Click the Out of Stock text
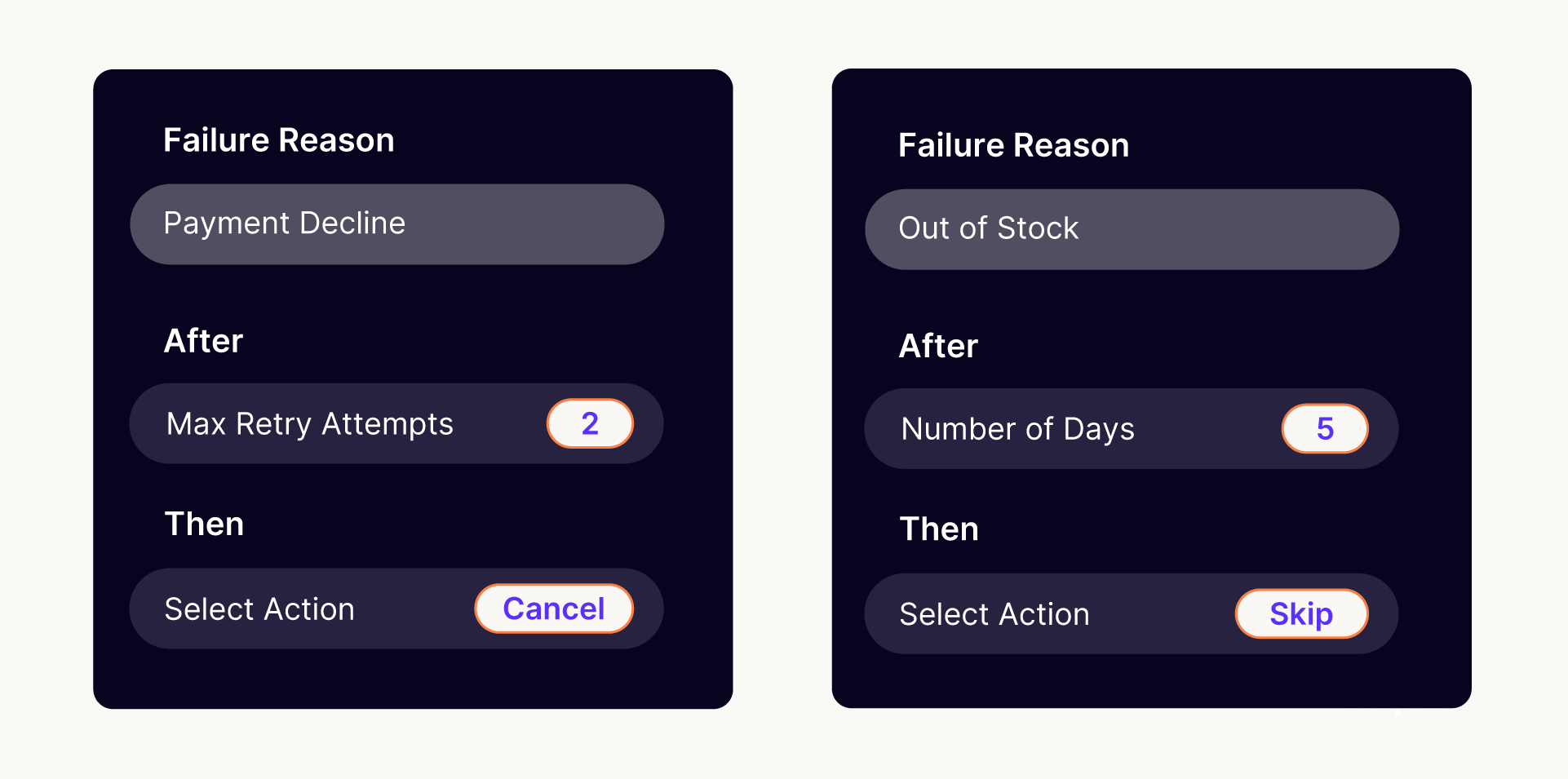1568x779 pixels. (x=989, y=228)
